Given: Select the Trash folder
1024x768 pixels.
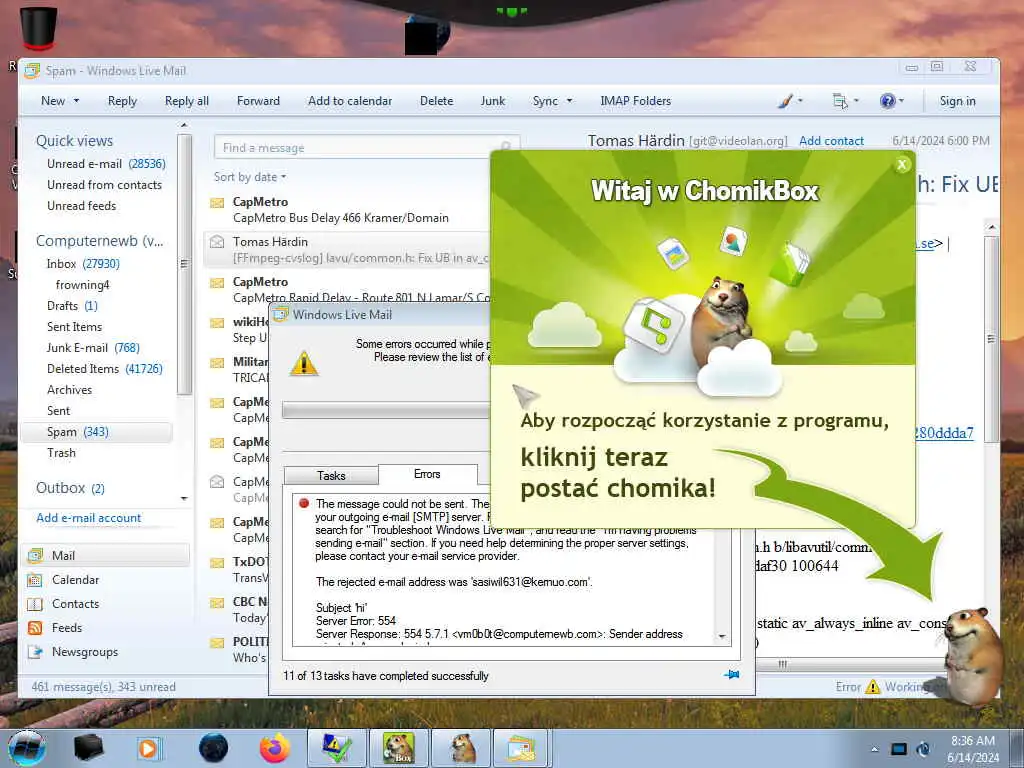Looking at the screenshot, I should [x=61, y=453].
